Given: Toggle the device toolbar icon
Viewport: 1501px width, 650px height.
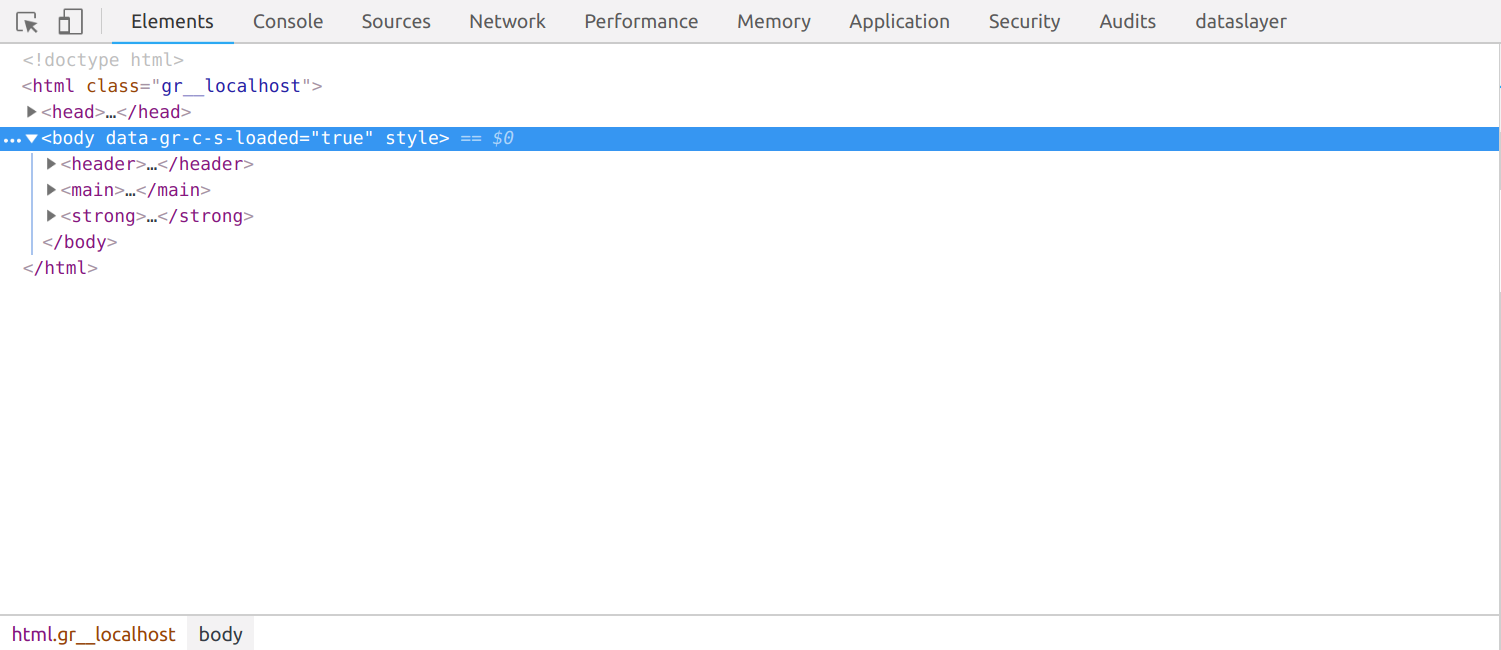Looking at the screenshot, I should coord(70,22).
